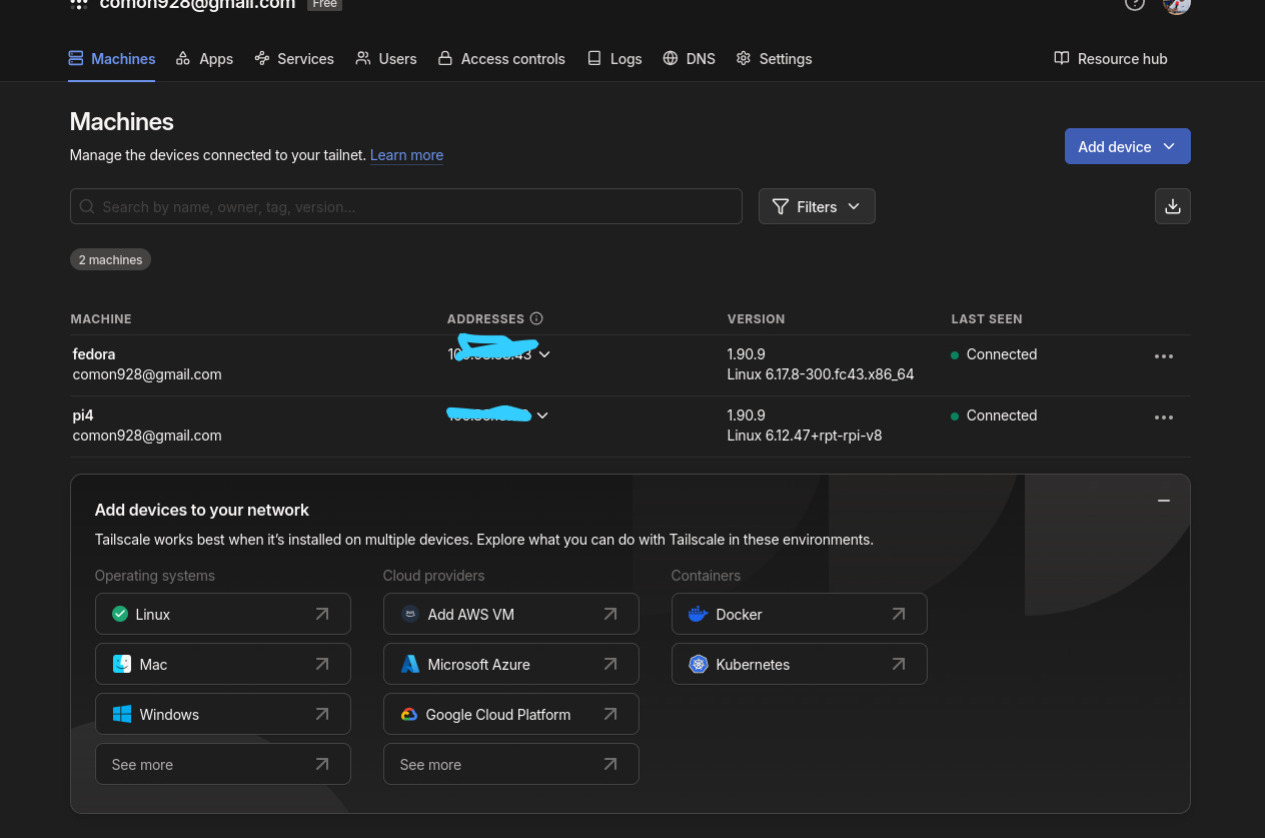This screenshot has width=1265, height=838.
Task: Expand pi4's address list chevron
Action: coord(542,415)
